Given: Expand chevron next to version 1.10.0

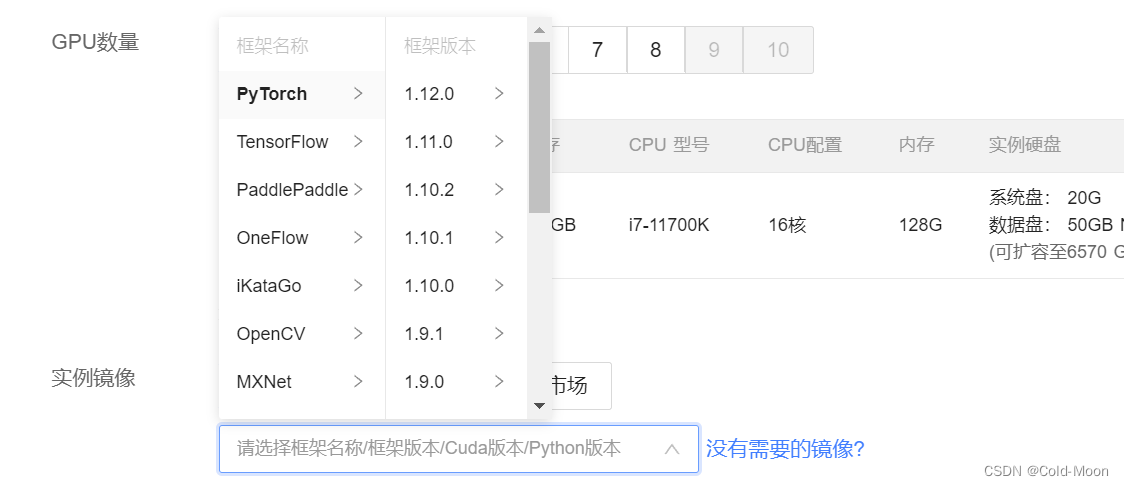Looking at the screenshot, I should coord(500,286).
